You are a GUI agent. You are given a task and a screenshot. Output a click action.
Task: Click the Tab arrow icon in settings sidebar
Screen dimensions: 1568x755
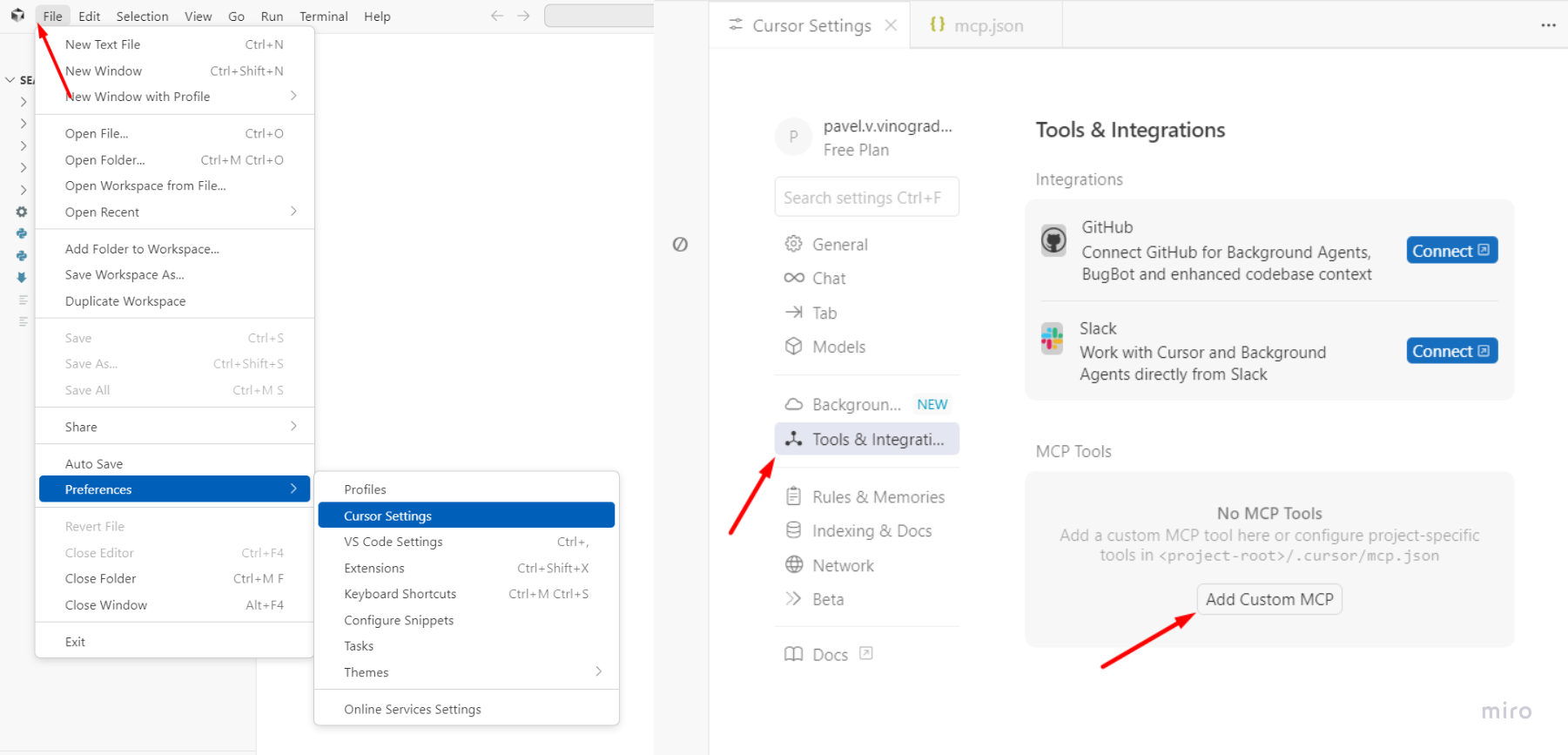[x=793, y=312]
